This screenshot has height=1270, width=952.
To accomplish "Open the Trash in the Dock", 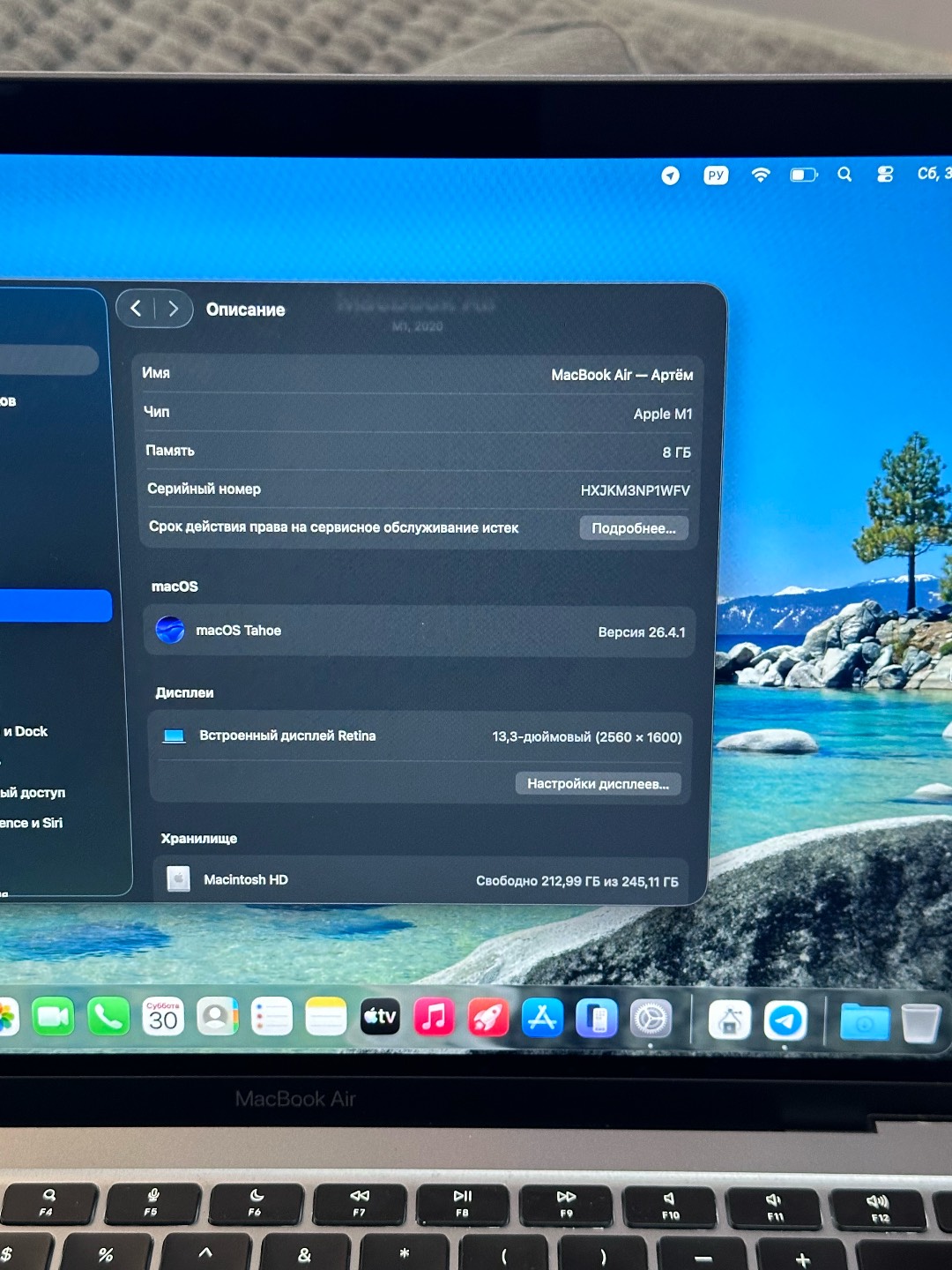I will [x=921, y=1023].
